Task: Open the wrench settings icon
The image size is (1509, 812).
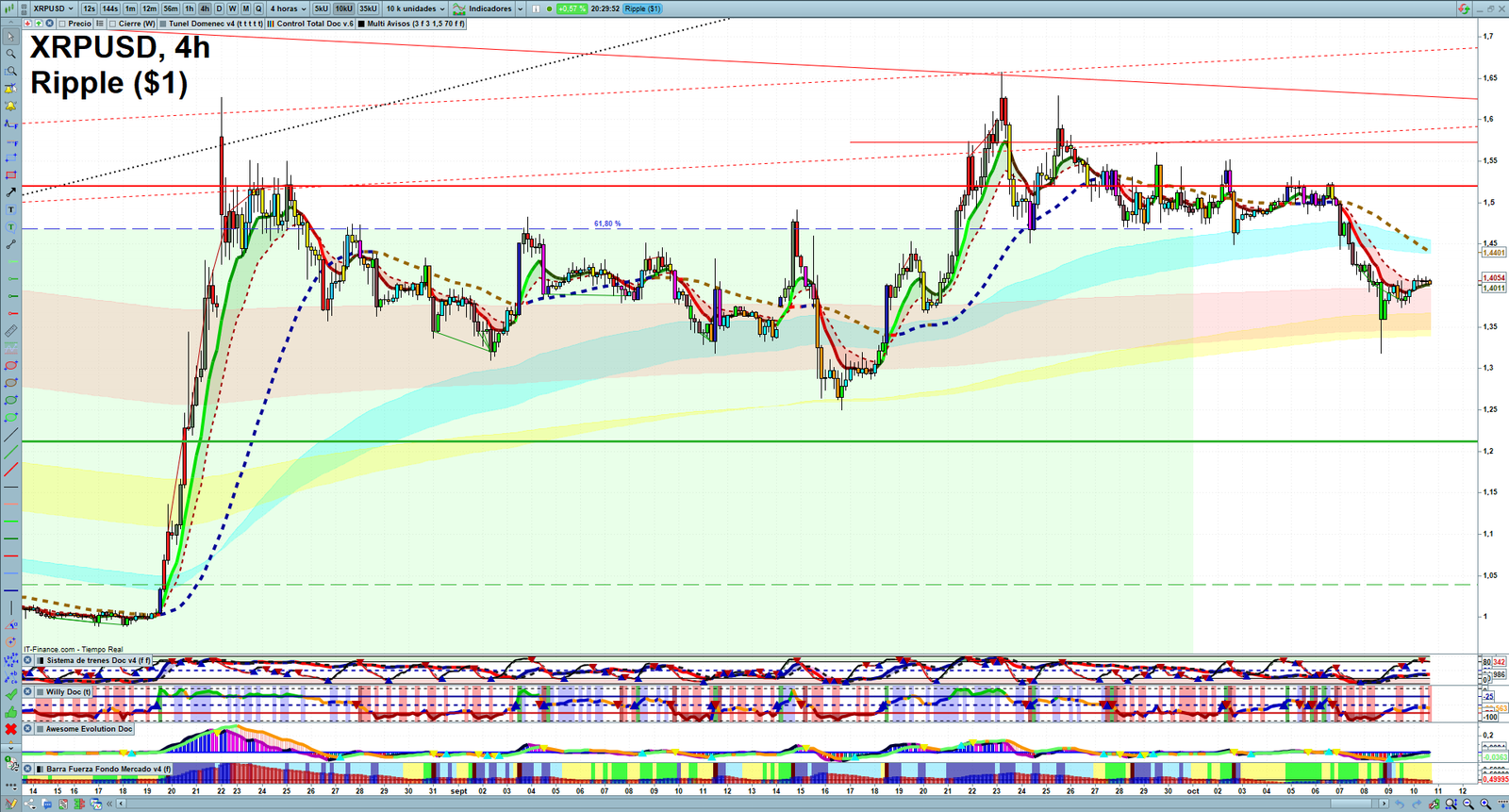Action: point(1434,804)
